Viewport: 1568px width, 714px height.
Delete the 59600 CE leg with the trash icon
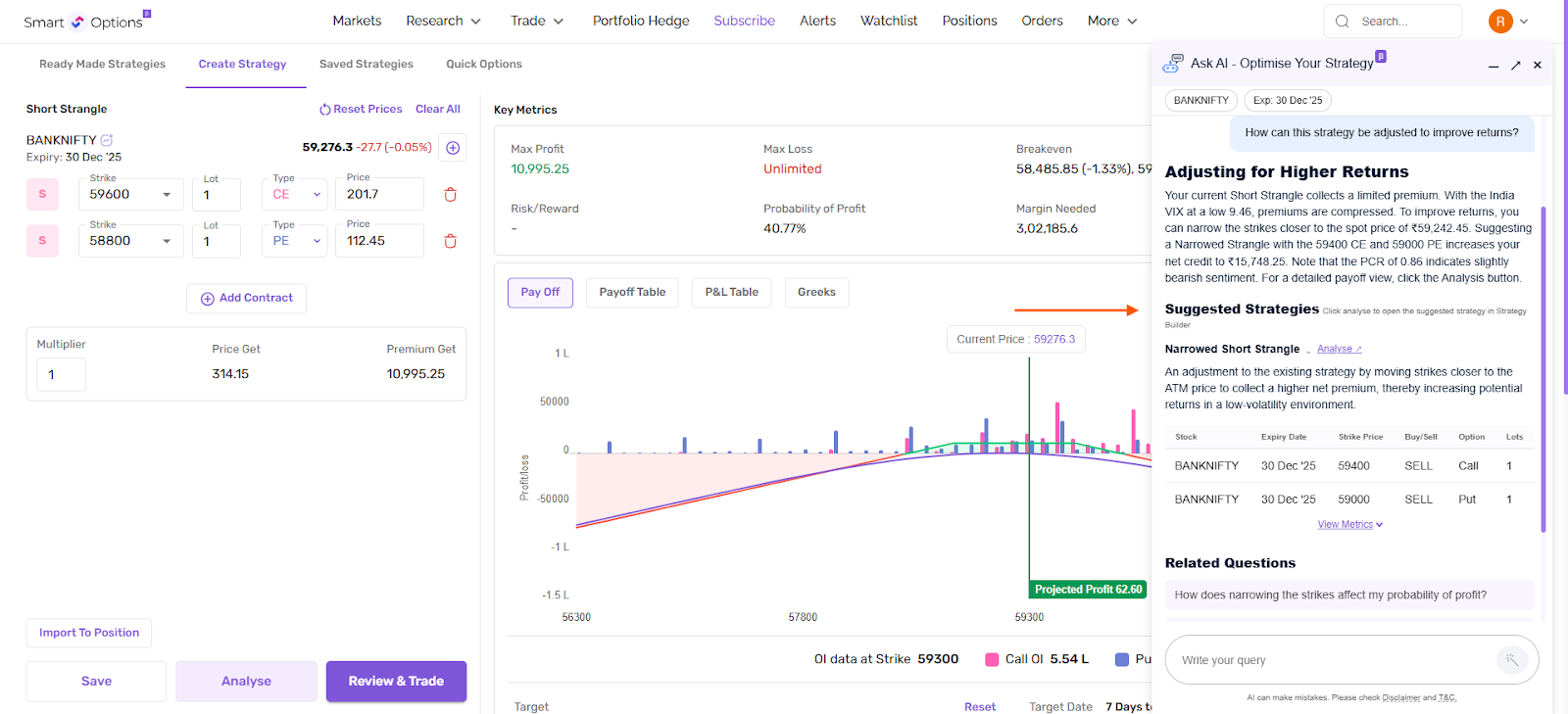coord(451,195)
